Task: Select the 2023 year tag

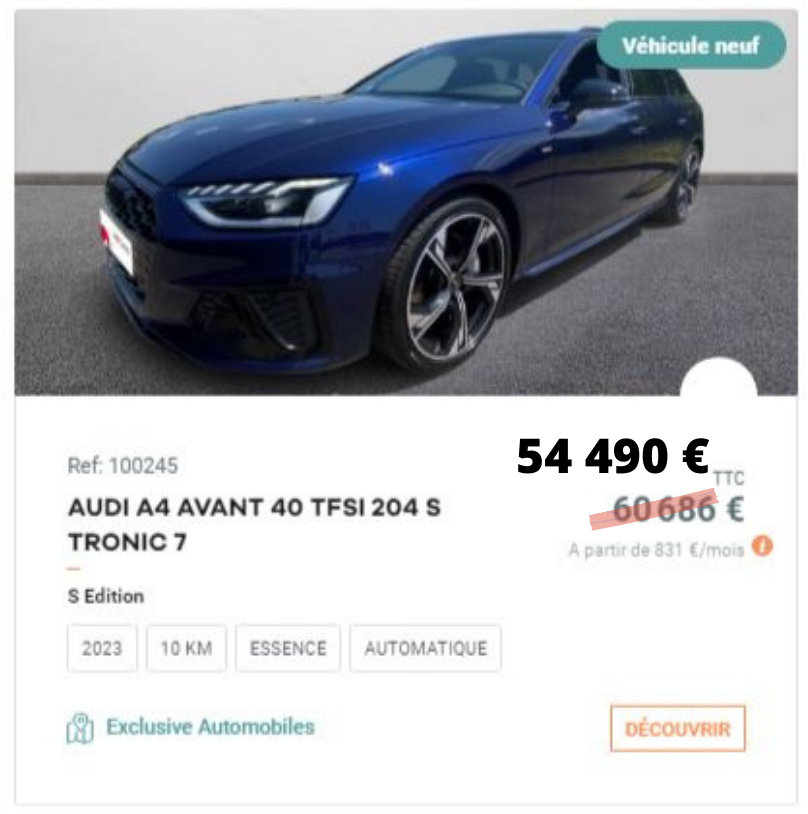Action: [x=102, y=648]
